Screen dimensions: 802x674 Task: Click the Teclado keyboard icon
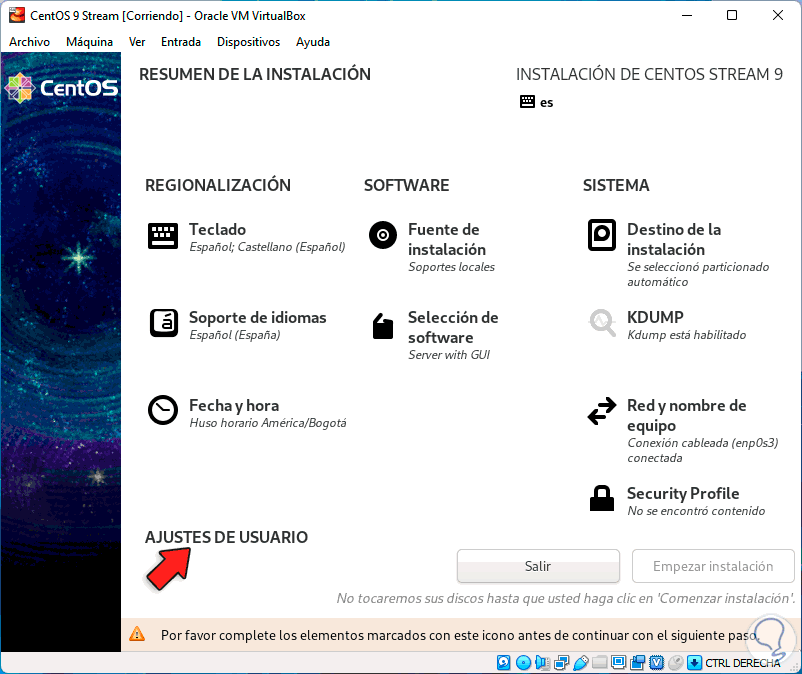point(163,236)
